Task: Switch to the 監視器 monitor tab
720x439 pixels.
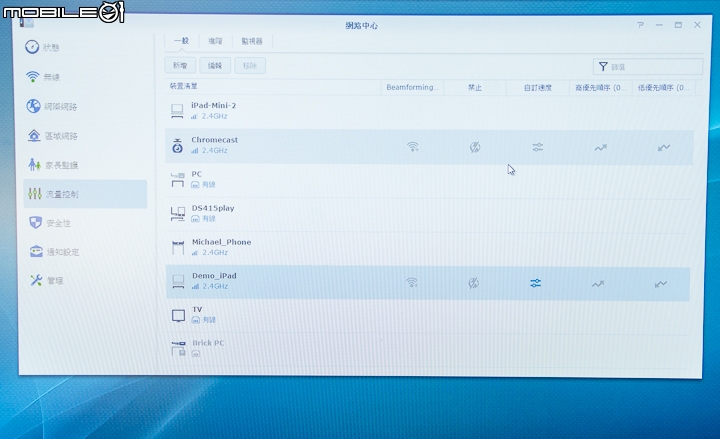Action: (252, 41)
